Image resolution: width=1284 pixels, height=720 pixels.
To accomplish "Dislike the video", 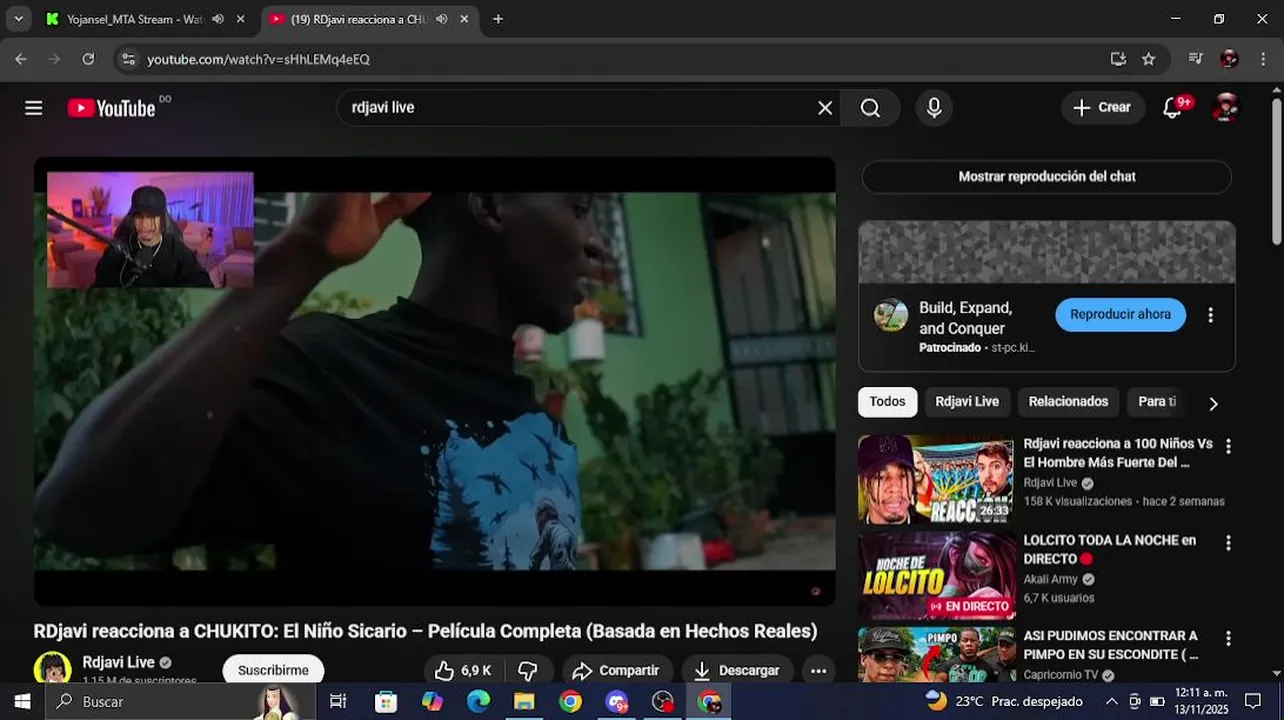I will (x=527, y=670).
